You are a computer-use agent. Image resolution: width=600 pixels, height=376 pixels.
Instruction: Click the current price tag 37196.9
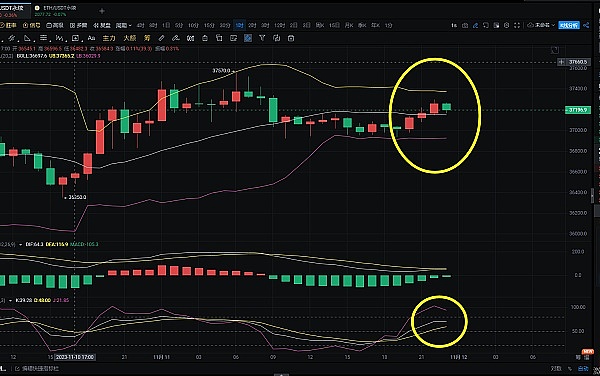pos(578,110)
